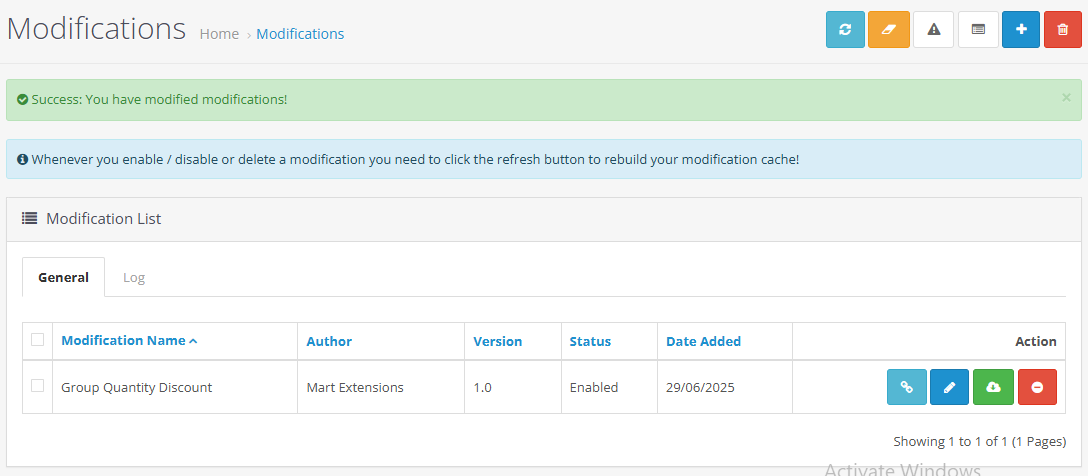The height and width of the screenshot is (476, 1088).
Task: Disable Group Quantity Discount with red button
Action: pos(1037,387)
